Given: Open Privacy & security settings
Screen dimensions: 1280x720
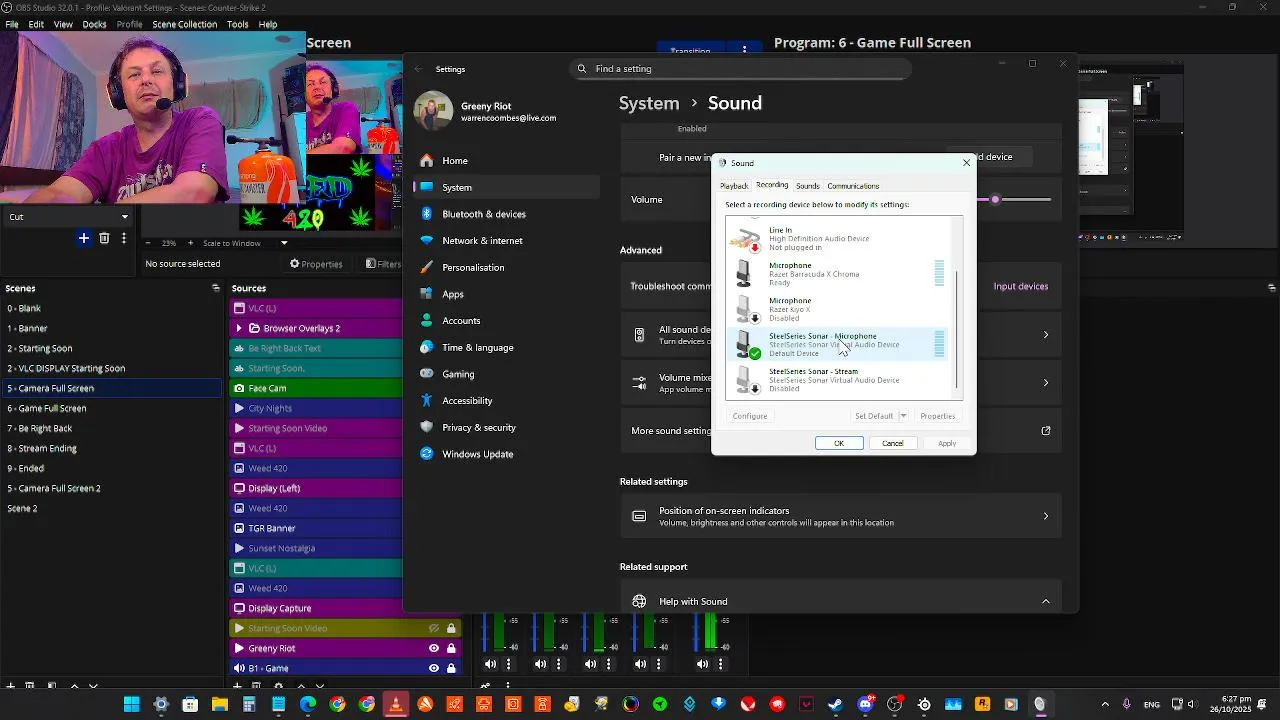Looking at the screenshot, I should click(x=505, y=428).
